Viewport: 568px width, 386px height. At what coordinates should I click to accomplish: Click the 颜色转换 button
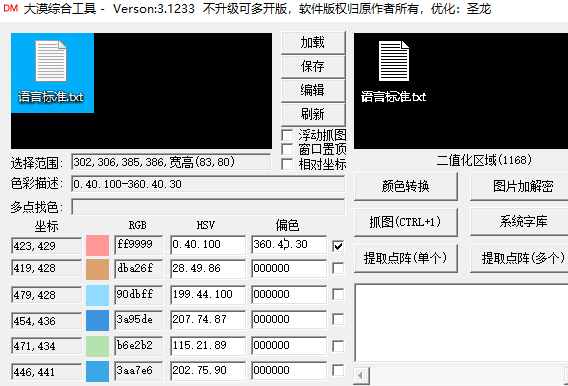406,186
